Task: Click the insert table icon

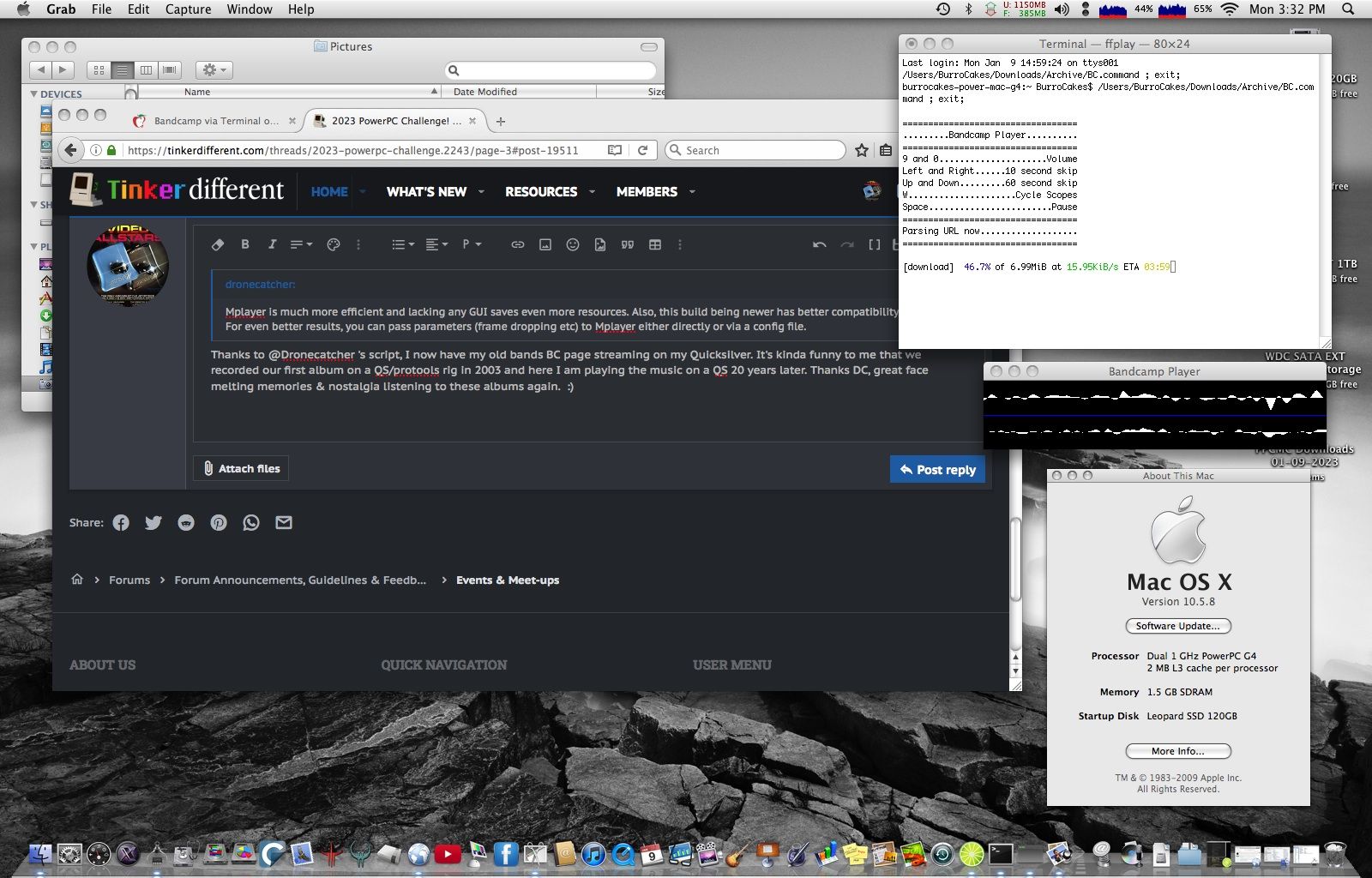Action: click(655, 244)
